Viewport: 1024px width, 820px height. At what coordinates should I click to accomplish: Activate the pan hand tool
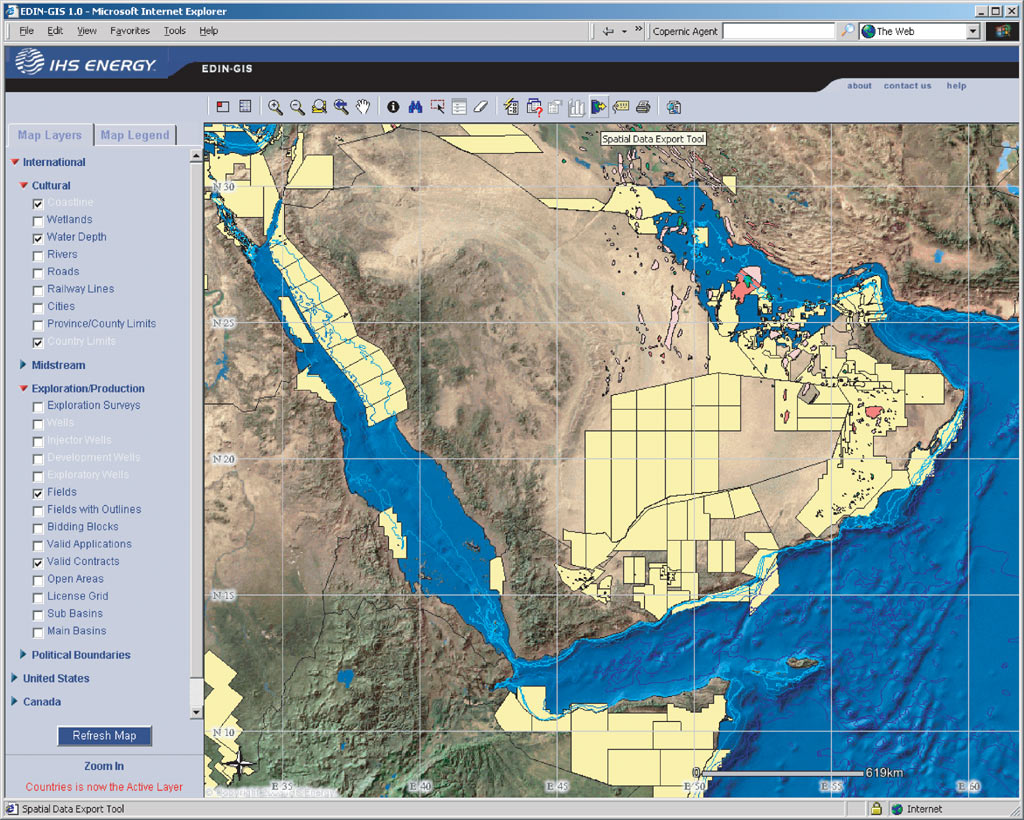[363, 107]
